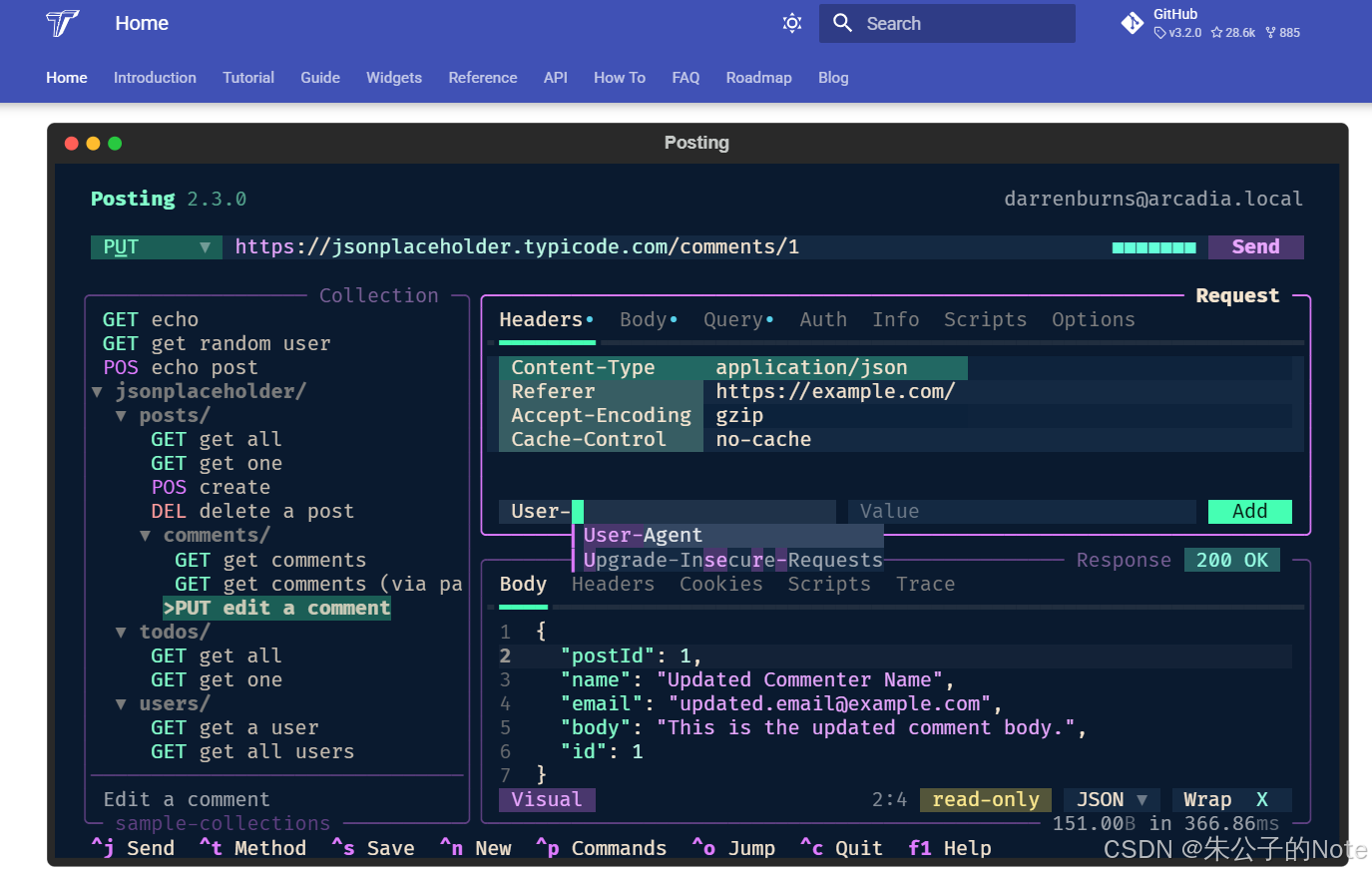The height and width of the screenshot is (873, 1372).
Task: Select DEL delete a post request
Action: tap(252, 512)
